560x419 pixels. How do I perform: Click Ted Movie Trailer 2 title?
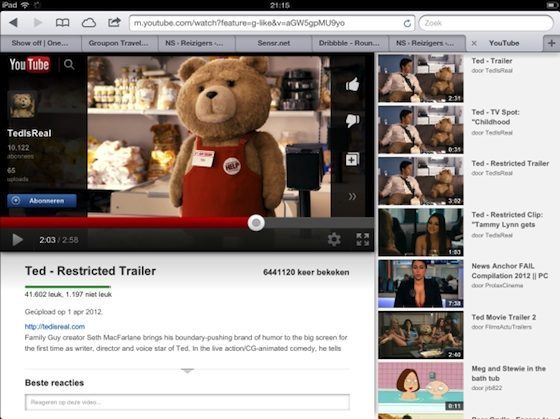[504, 317]
